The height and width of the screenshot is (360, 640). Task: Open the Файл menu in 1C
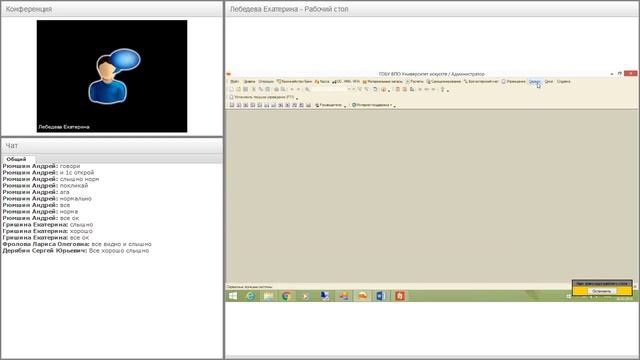pos(234,82)
